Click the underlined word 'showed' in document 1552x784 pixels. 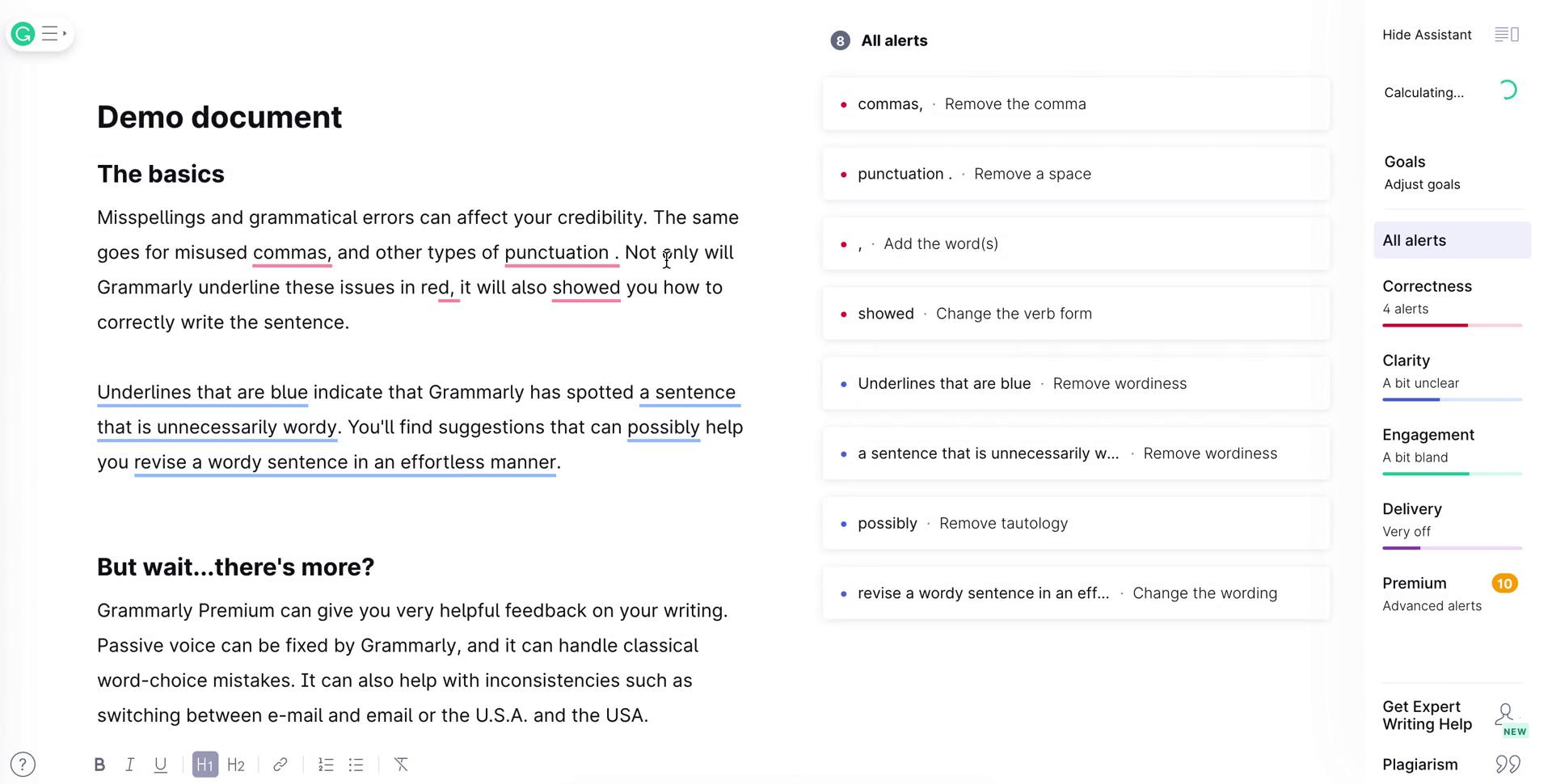(x=586, y=288)
